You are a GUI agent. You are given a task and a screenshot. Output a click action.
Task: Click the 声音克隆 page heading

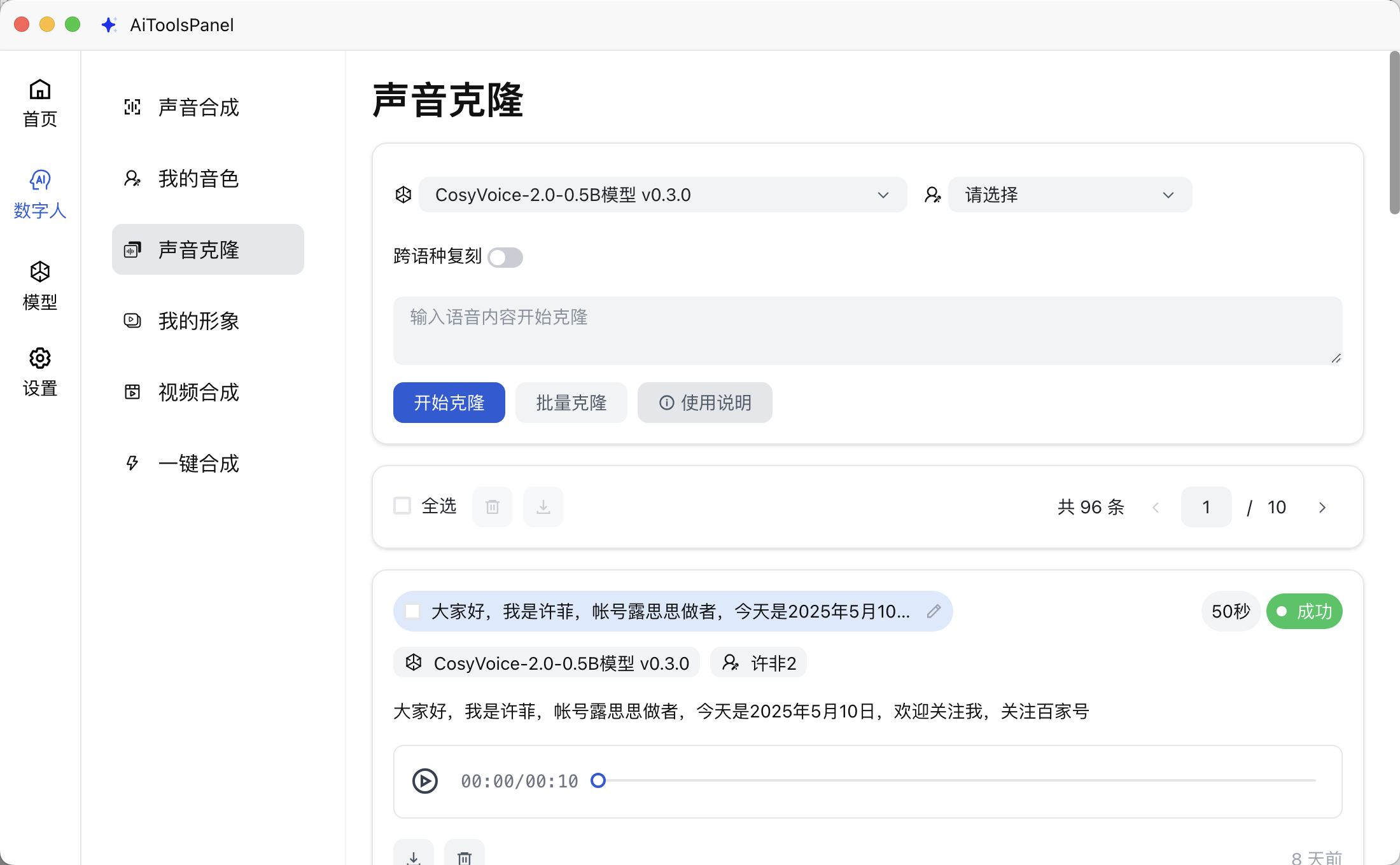tap(447, 100)
